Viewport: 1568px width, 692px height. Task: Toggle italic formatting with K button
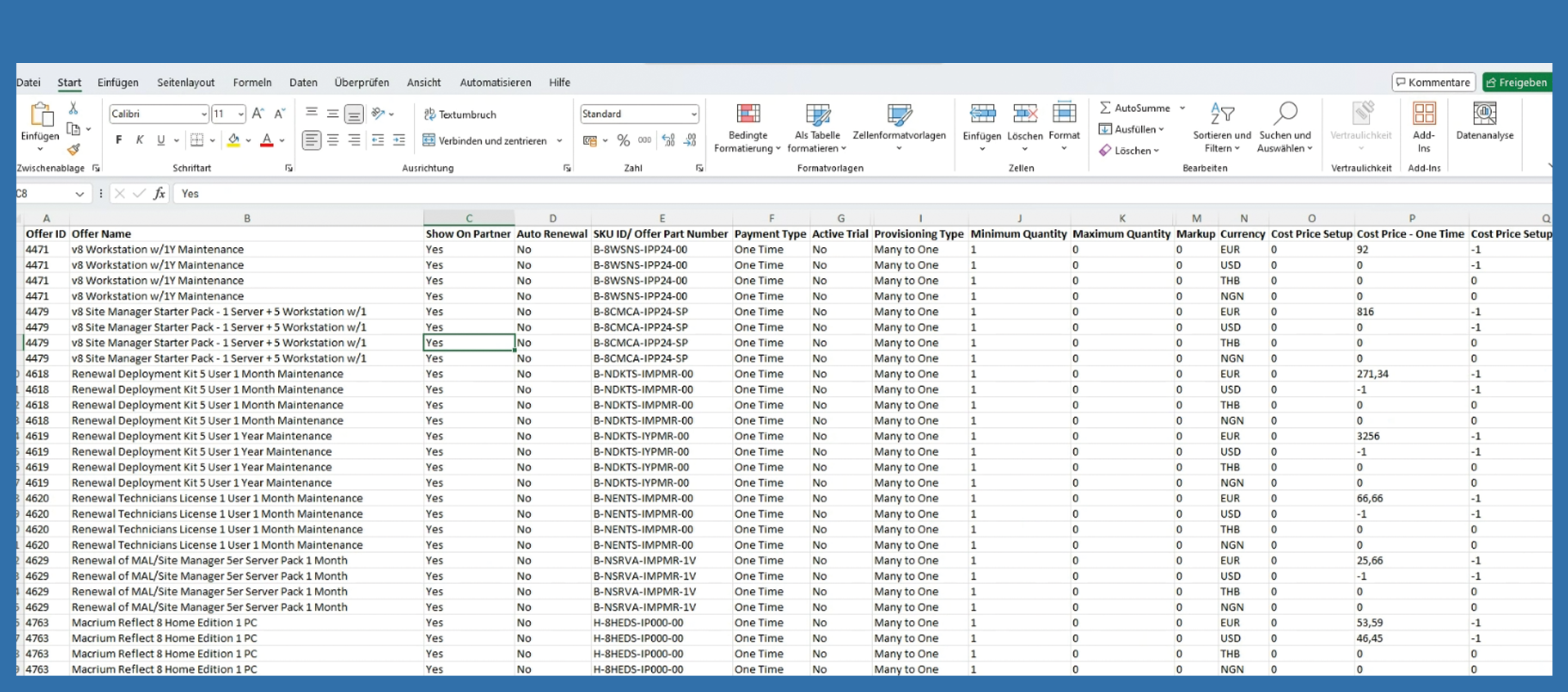[140, 141]
